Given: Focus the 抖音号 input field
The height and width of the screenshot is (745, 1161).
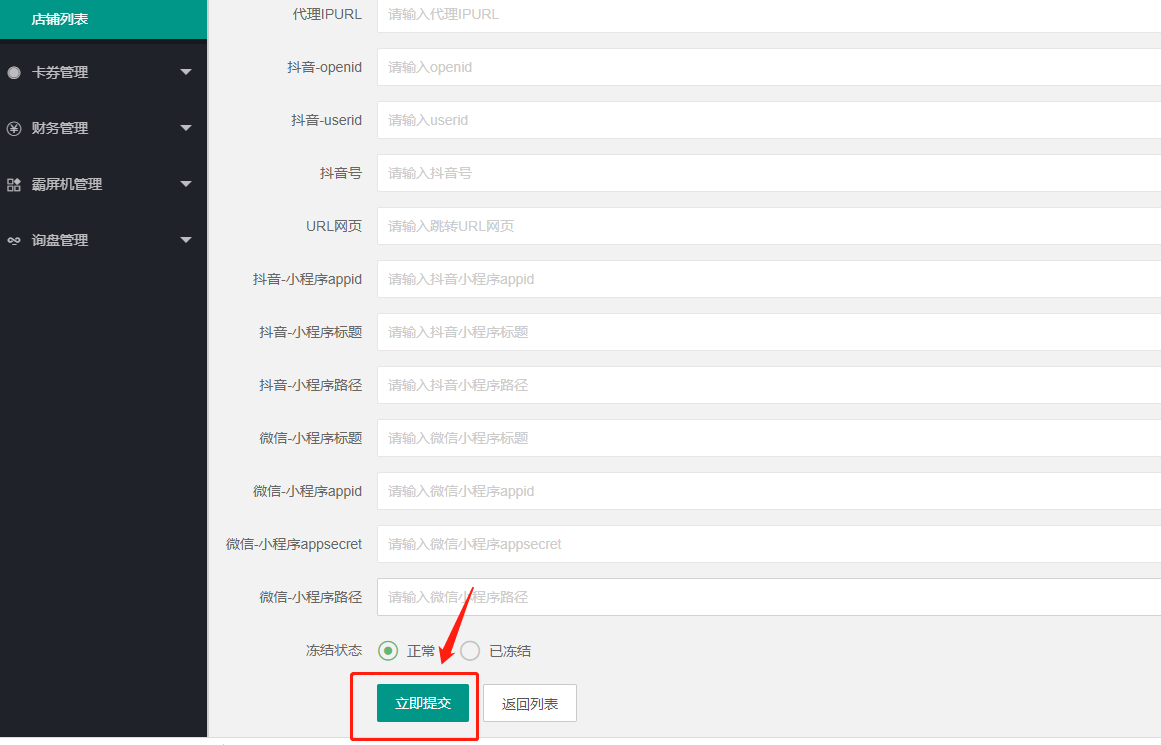Looking at the screenshot, I should (769, 173).
